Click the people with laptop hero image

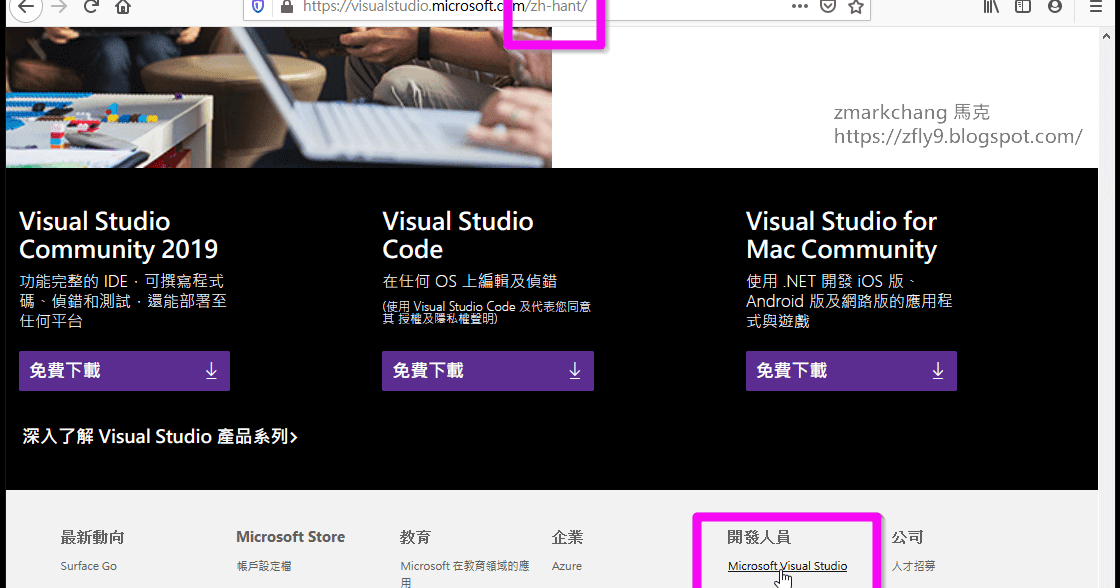tap(279, 97)
